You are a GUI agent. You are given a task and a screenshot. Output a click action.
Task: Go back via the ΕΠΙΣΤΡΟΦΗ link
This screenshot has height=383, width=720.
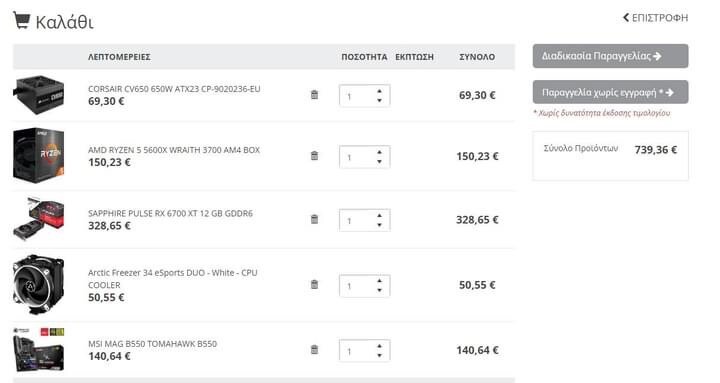click(x=655, y=18)
